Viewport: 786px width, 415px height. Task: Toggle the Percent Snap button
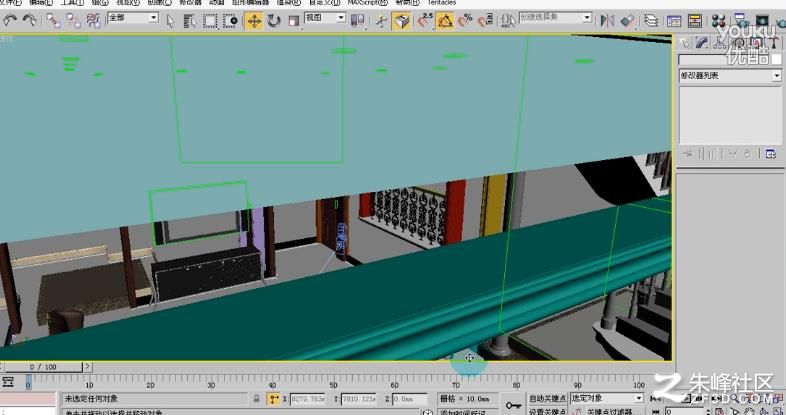coord(465,21)
